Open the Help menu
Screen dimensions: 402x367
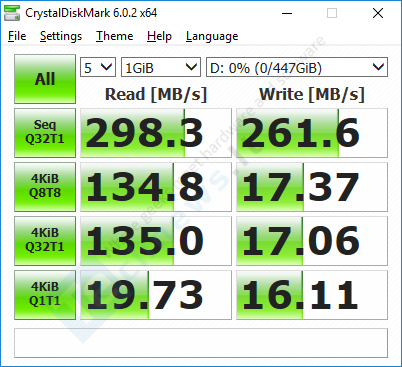pos(159,36)
